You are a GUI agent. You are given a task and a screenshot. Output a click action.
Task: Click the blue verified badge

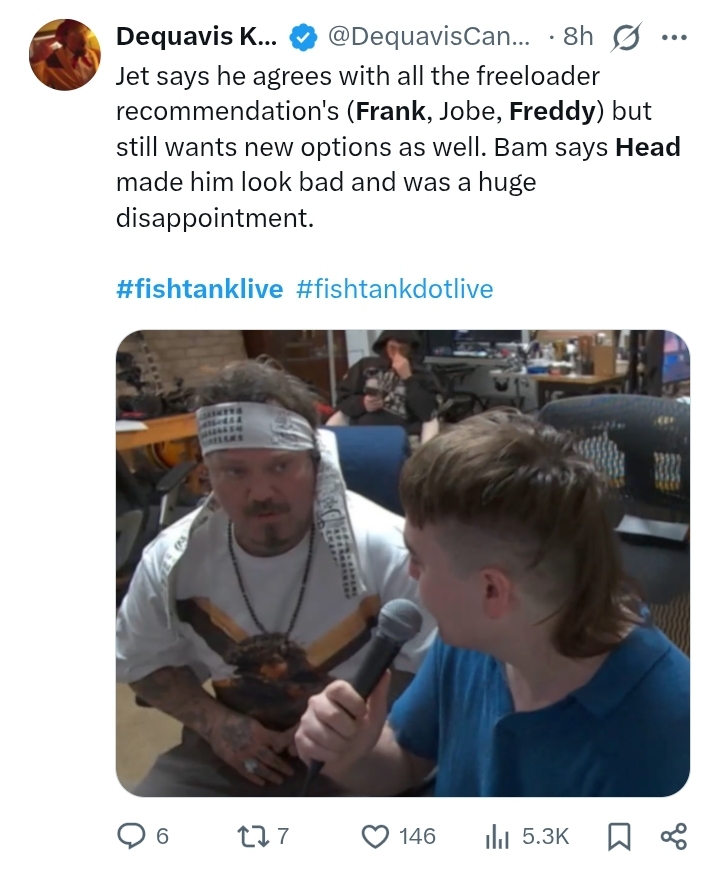click(x=302, y=37)
